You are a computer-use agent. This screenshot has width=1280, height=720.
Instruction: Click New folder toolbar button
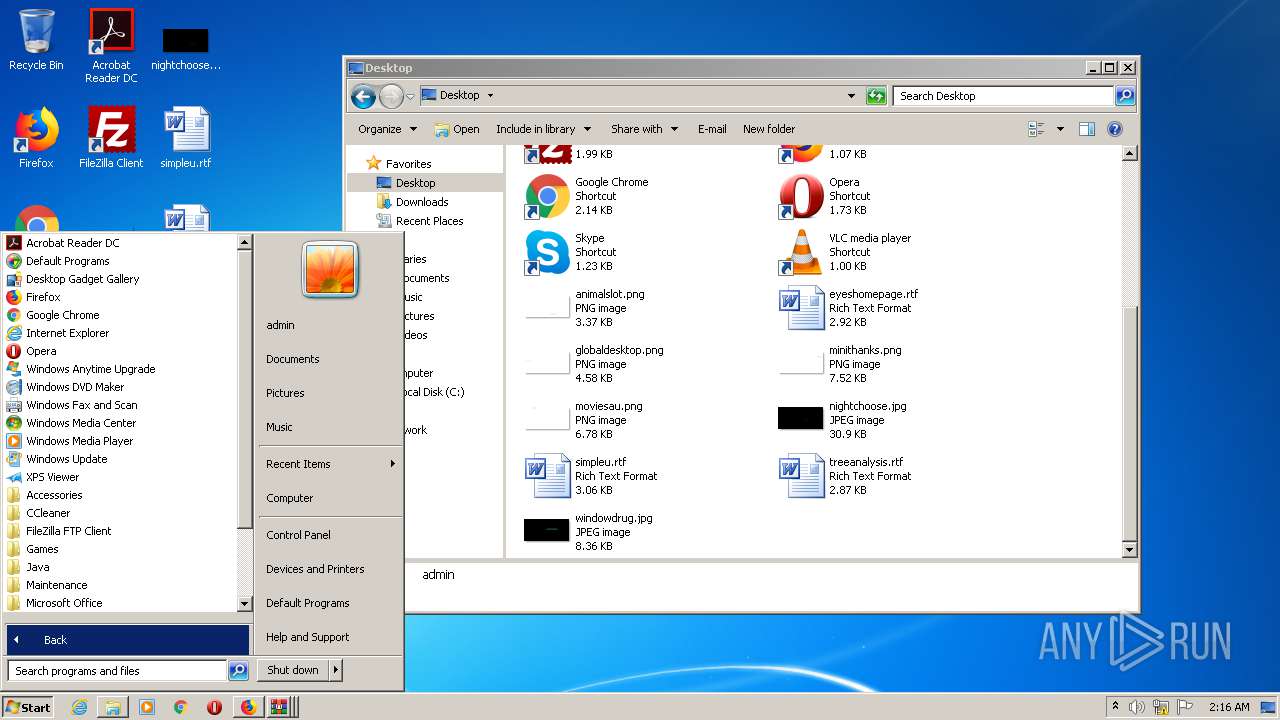point(769,129)
